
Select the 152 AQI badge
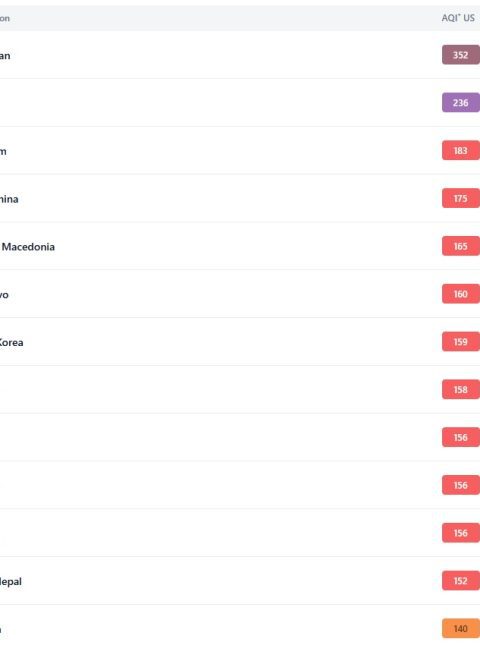(x=461, y=580)
